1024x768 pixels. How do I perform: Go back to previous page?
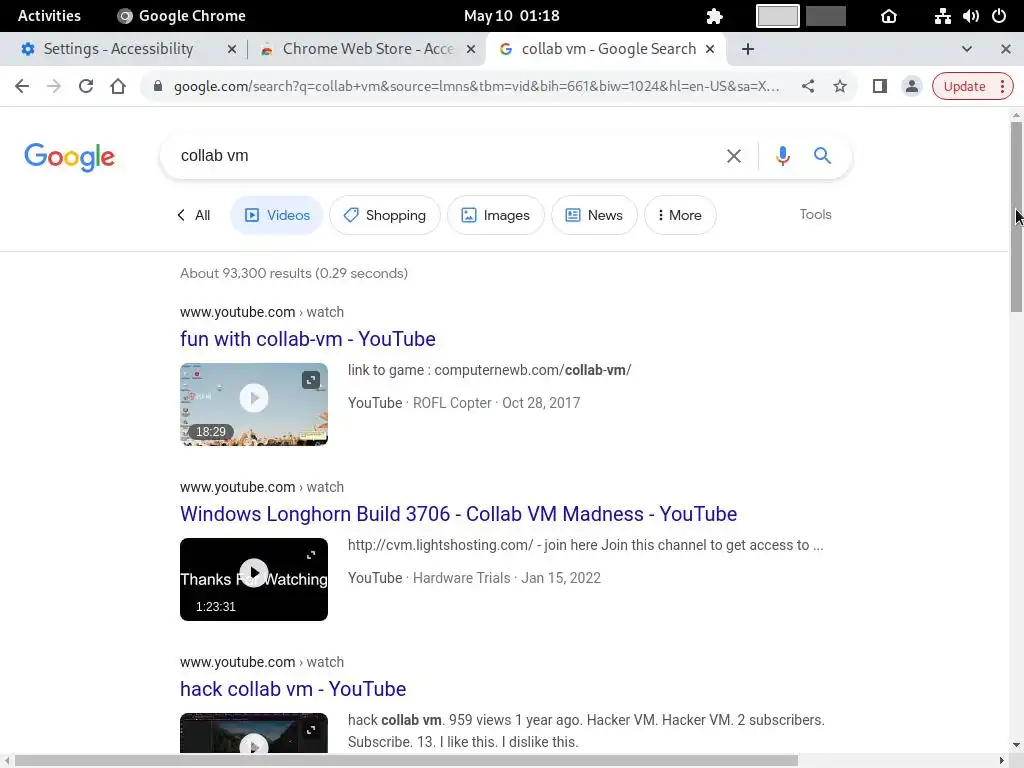tap(22, 86)
